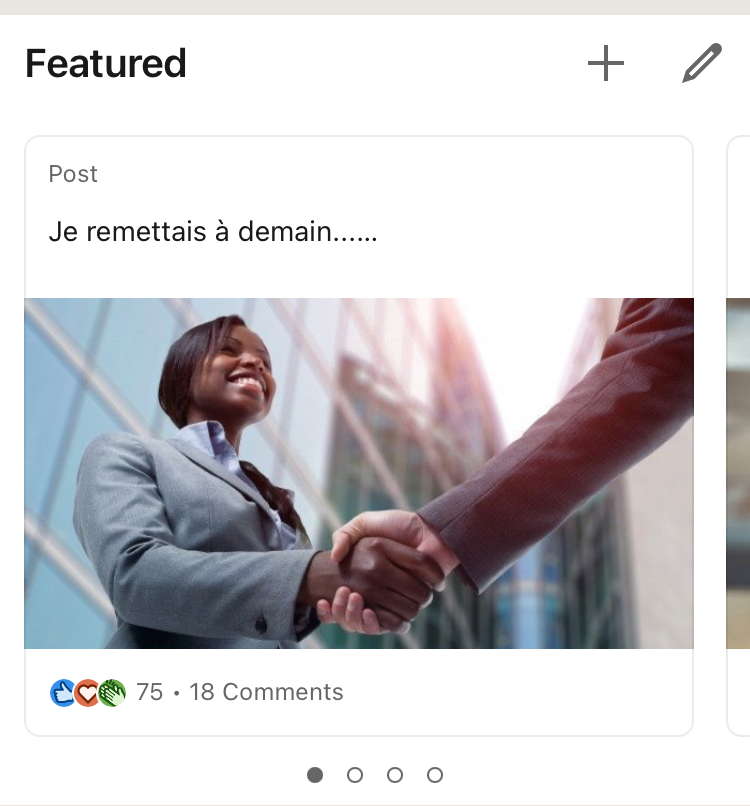Add a new featured item with plus icon
750x806 pixels.
pos(606,63)
